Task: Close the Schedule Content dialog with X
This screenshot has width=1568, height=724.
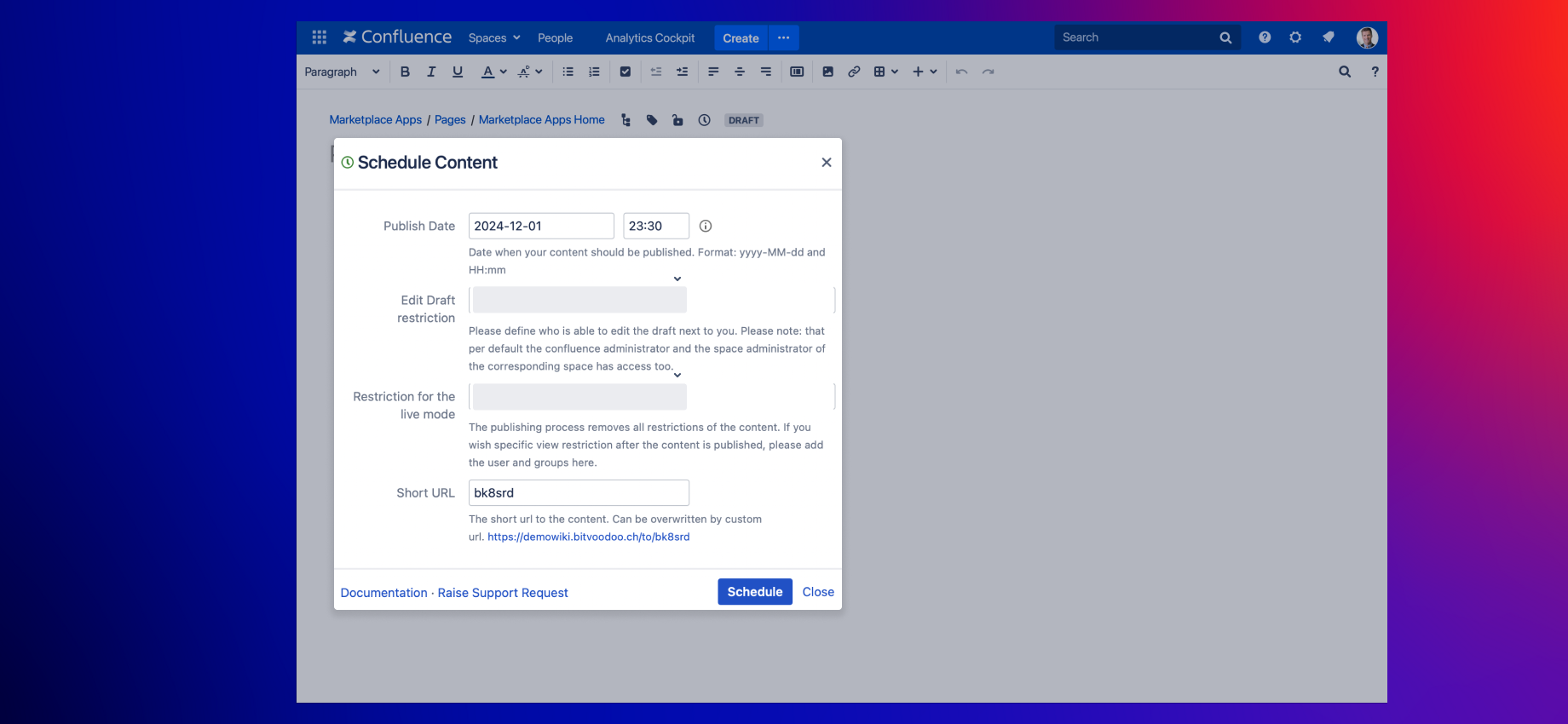Action: [827, 163]
